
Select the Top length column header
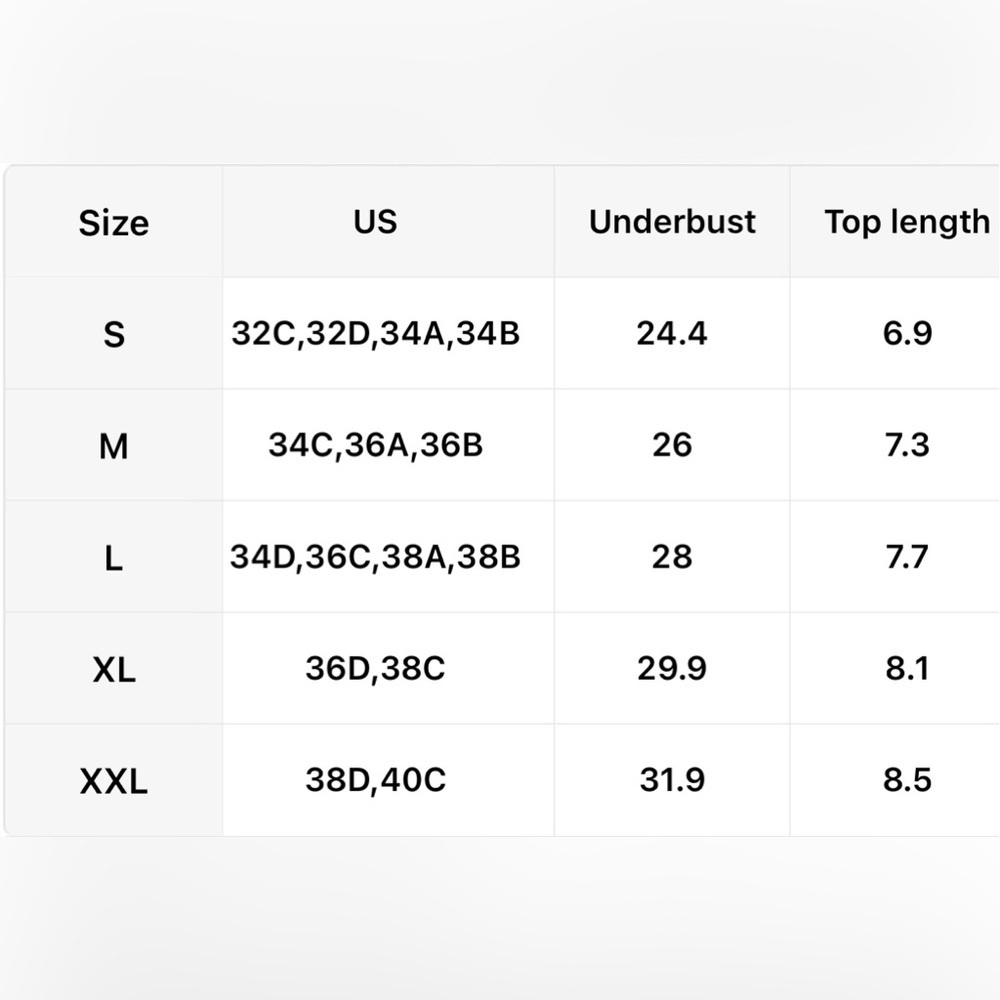tap(907, 222)
